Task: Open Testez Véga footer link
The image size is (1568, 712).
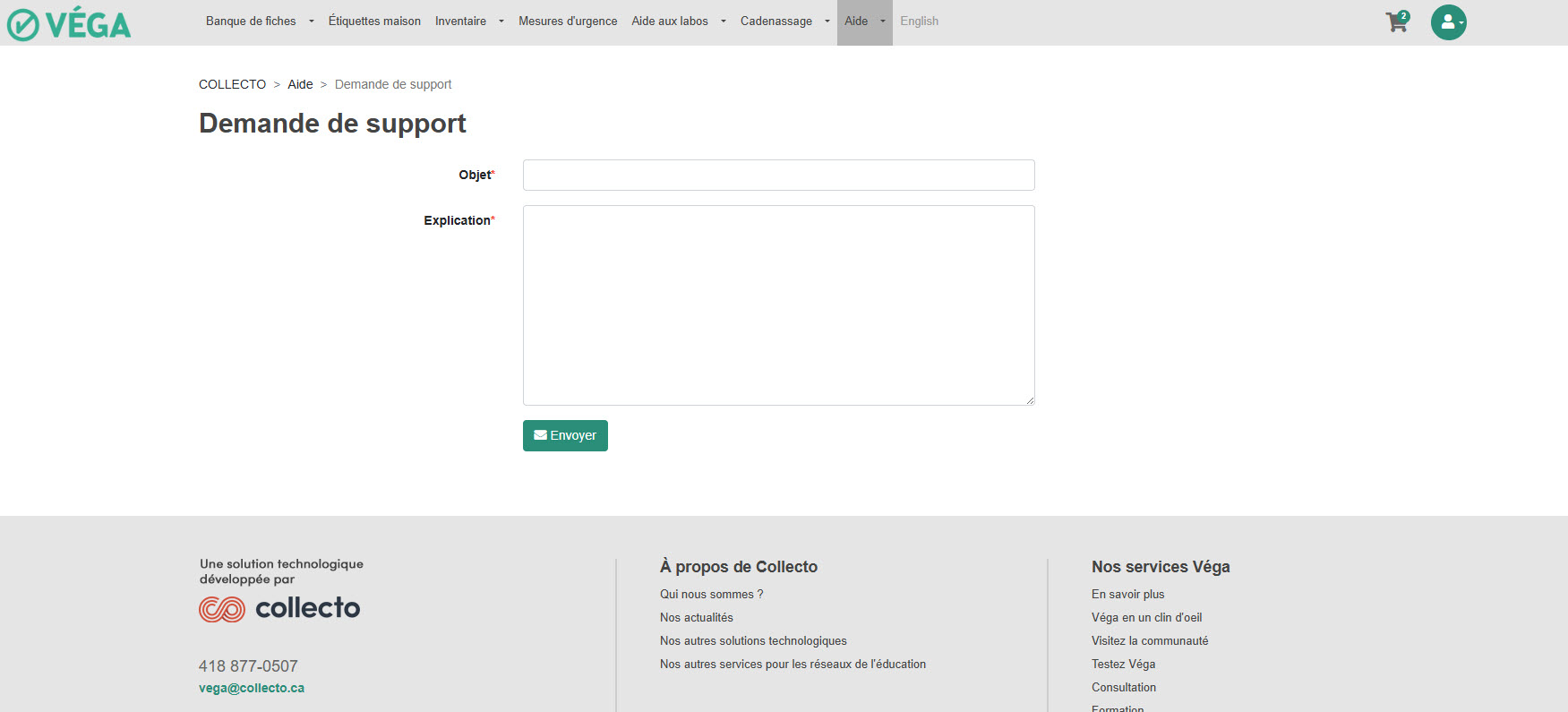Action: point(1123,665)
